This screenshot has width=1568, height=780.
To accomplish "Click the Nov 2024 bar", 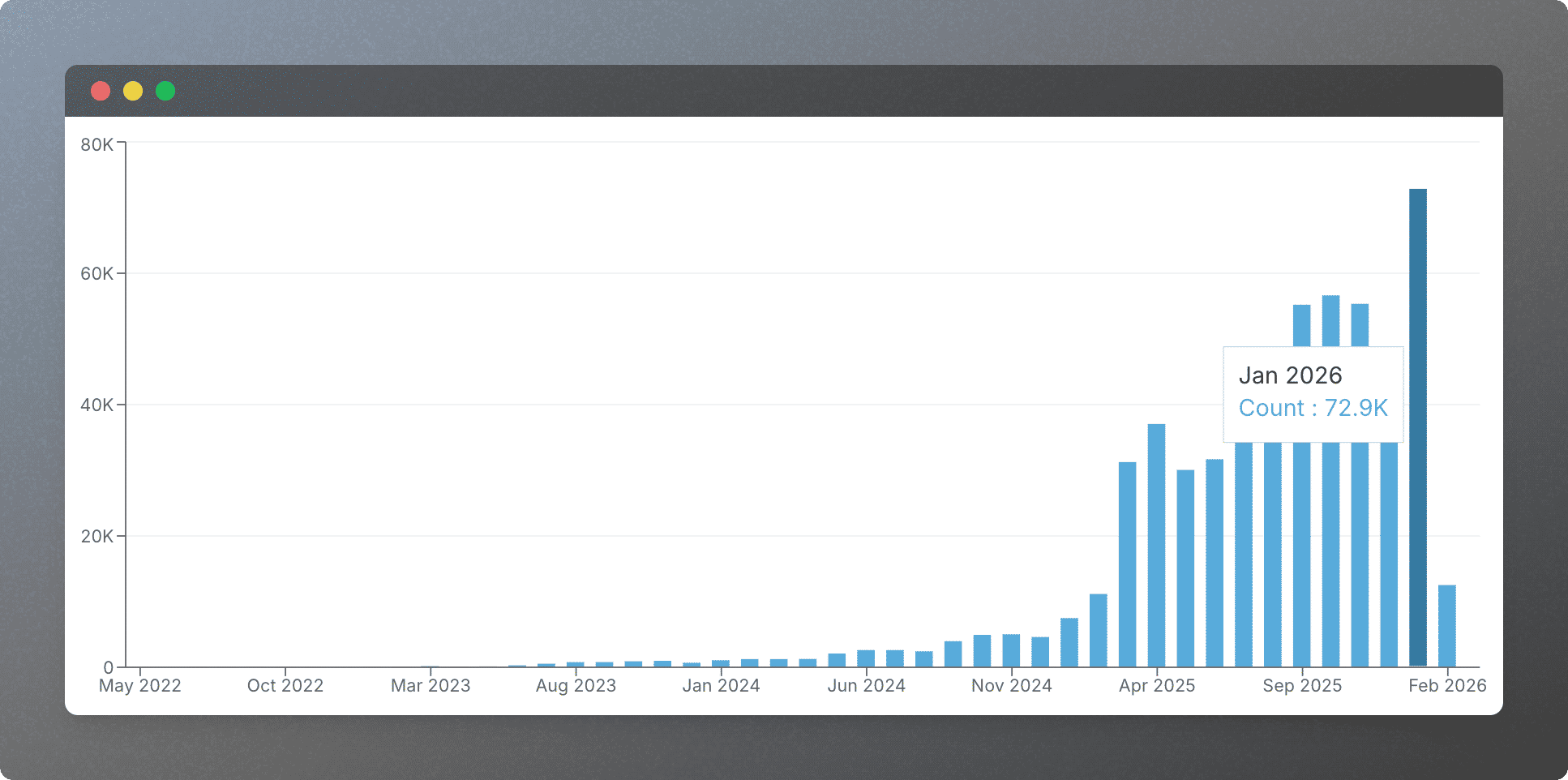I will click(1011, 650).
